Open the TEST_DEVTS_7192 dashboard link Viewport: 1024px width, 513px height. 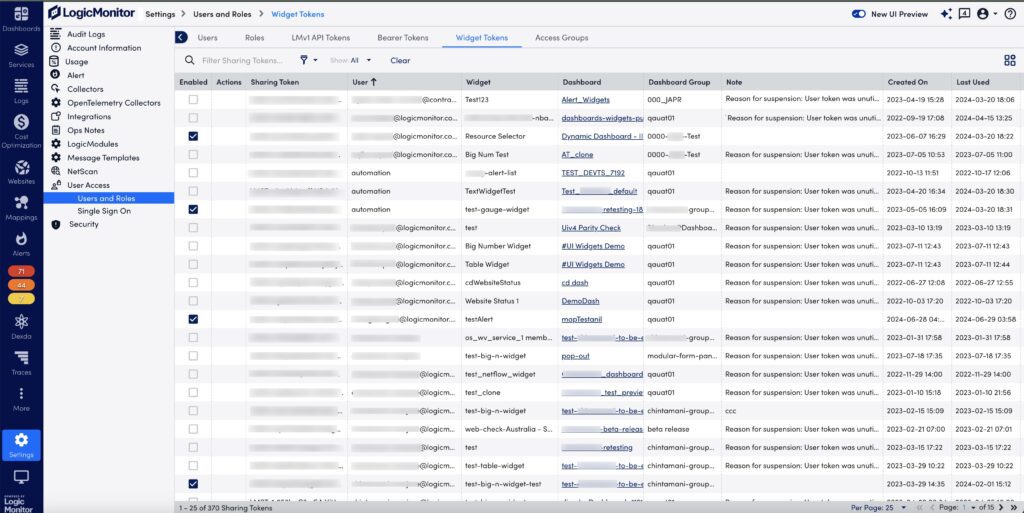click(593, 173)
